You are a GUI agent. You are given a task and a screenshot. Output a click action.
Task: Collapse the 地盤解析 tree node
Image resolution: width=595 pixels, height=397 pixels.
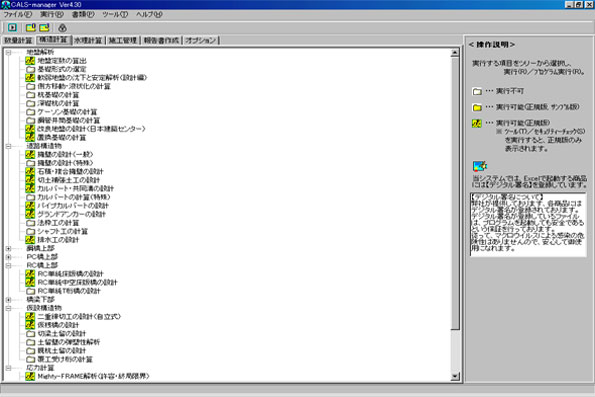[8, 52]
